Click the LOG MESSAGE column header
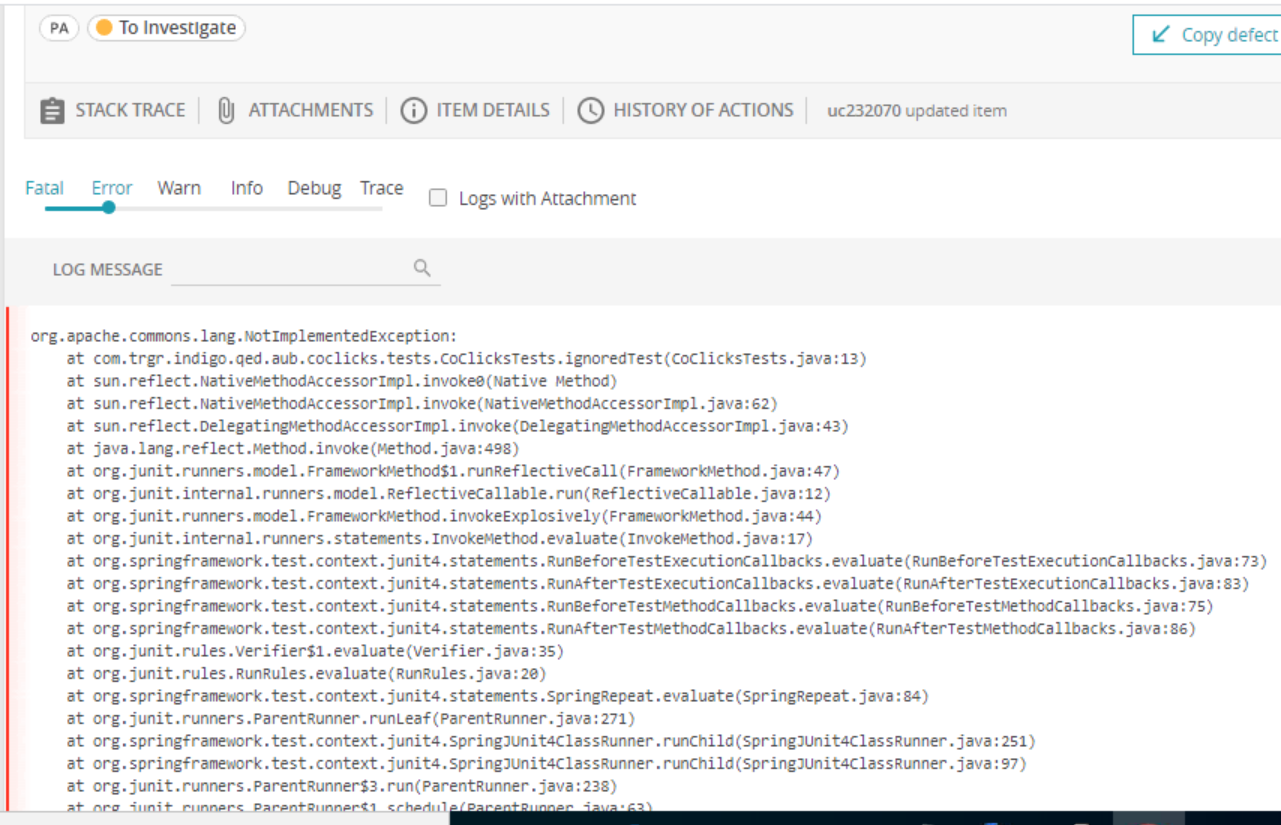This screenshot has height=825, width=1281. tap(107, 269)
